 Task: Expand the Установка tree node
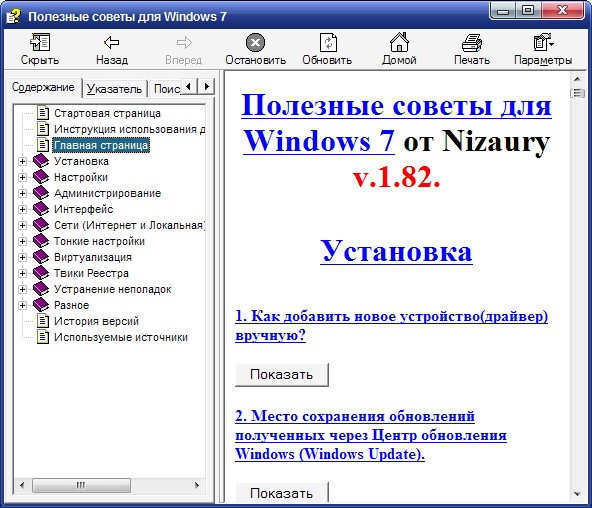[22, 162]
